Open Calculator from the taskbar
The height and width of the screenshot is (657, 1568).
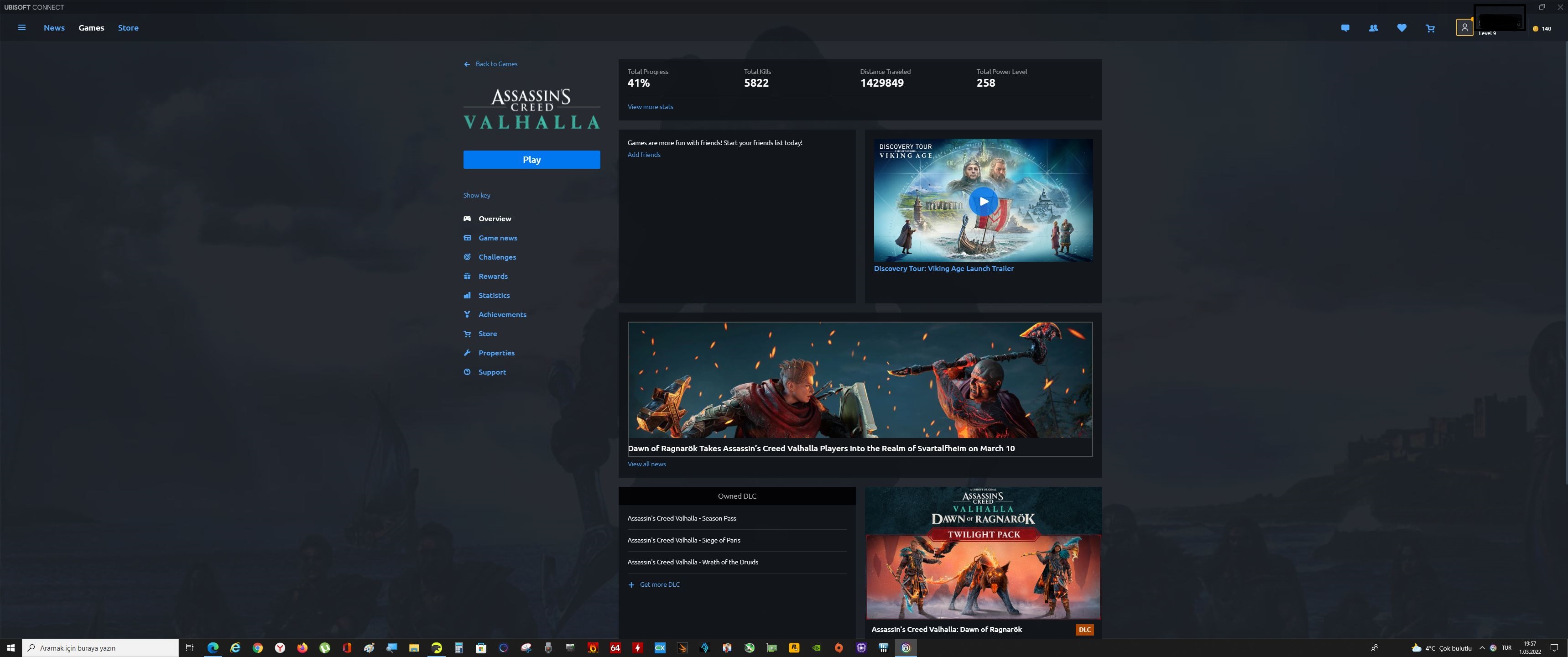tap(459, 648)
